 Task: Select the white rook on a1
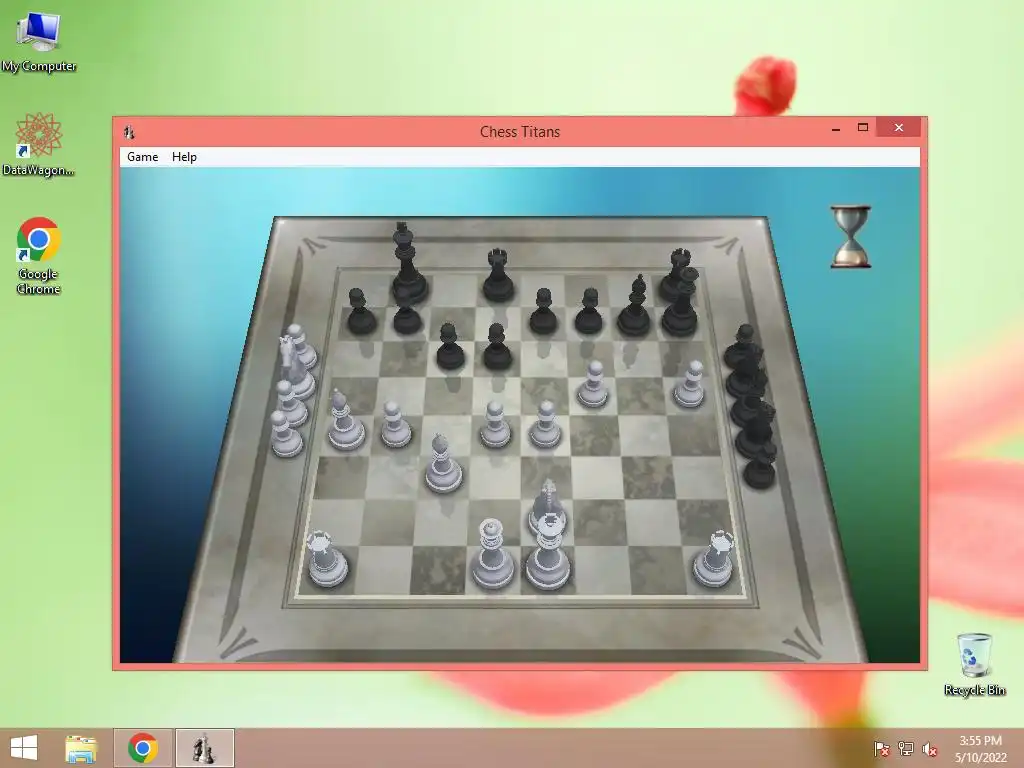pyautogui.click(x=327, y=559)
